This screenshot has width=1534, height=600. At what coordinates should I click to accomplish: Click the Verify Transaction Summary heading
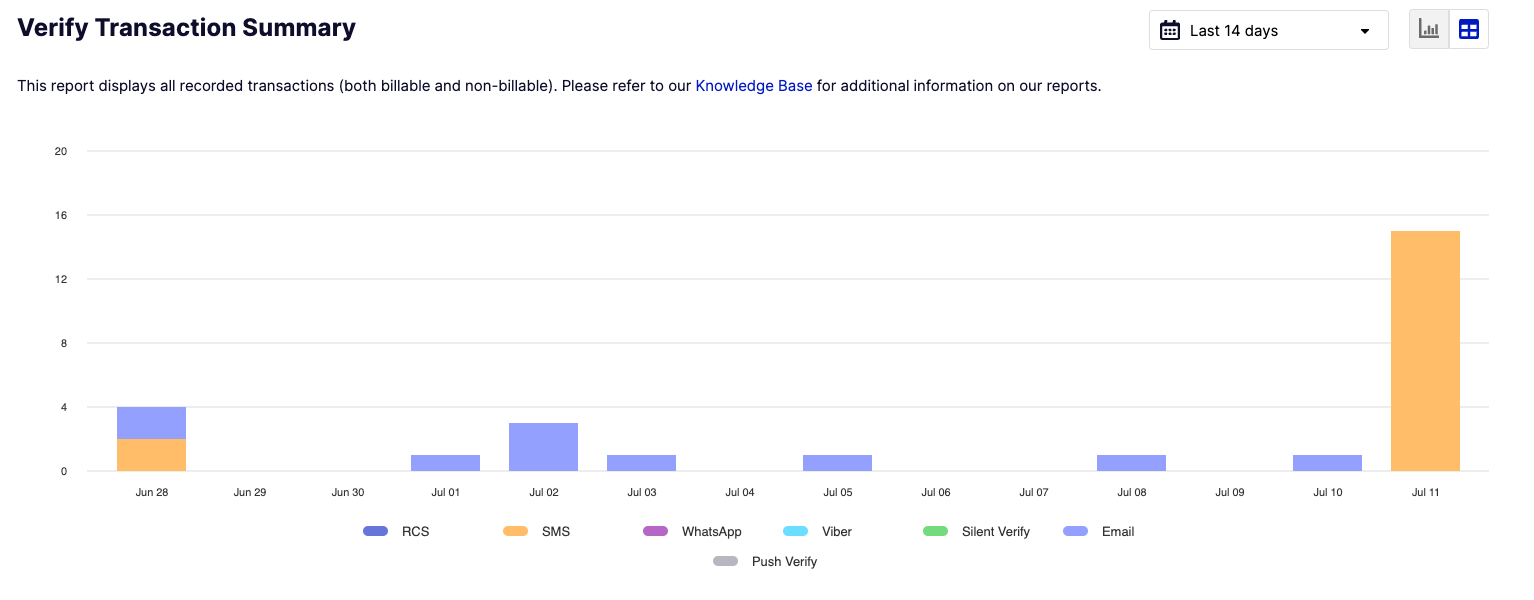[x=187, y=28]
